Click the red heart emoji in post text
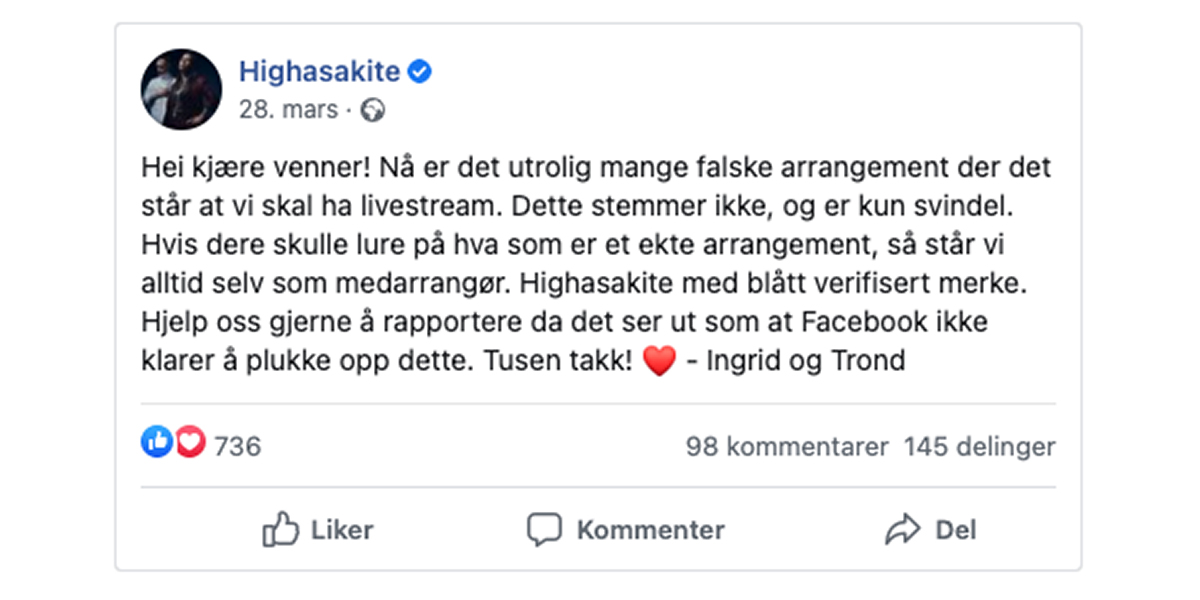The height and width of the screenshot is (600, 1200). pos(660,361)
